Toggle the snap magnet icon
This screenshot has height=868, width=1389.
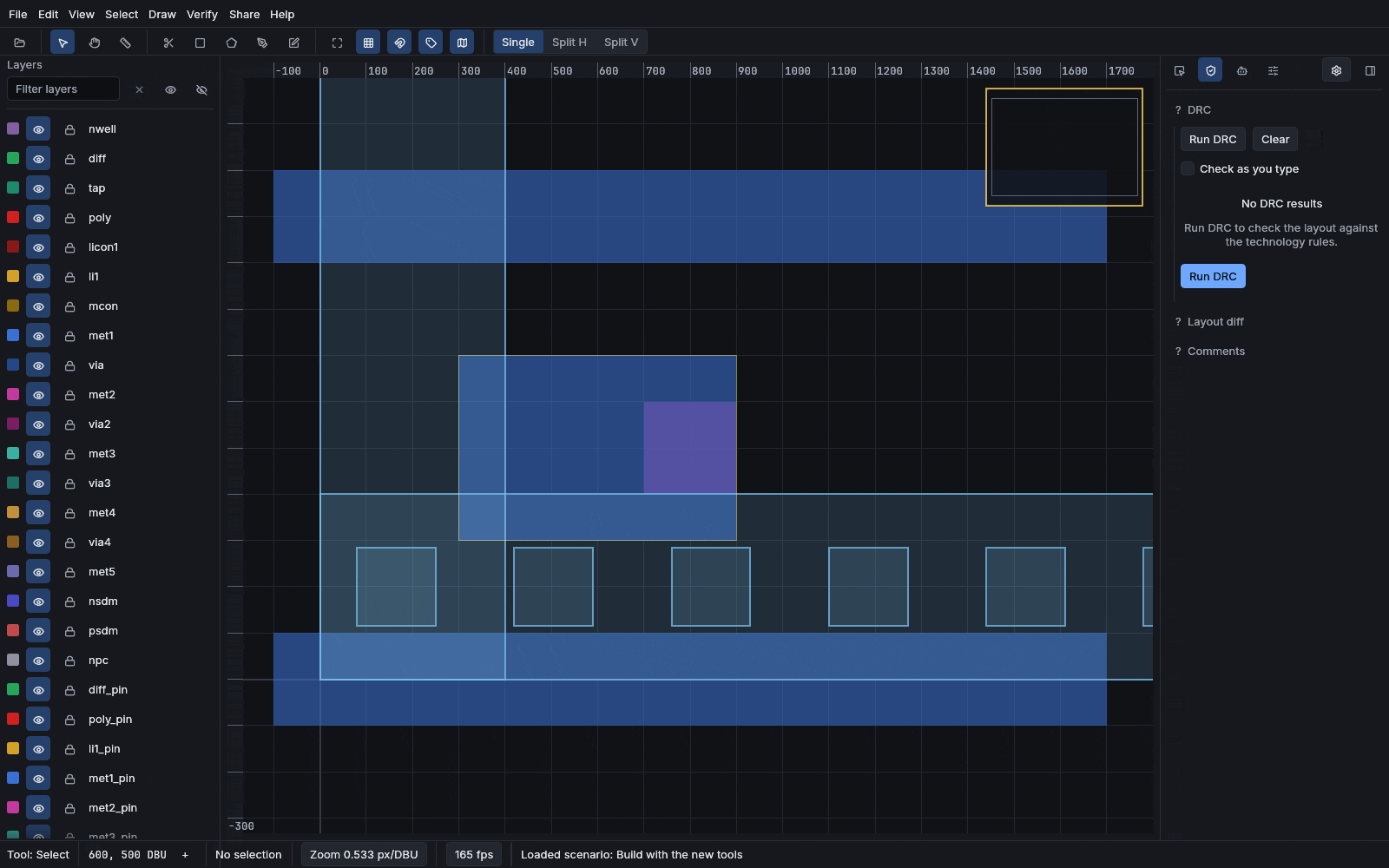[399, 43]
